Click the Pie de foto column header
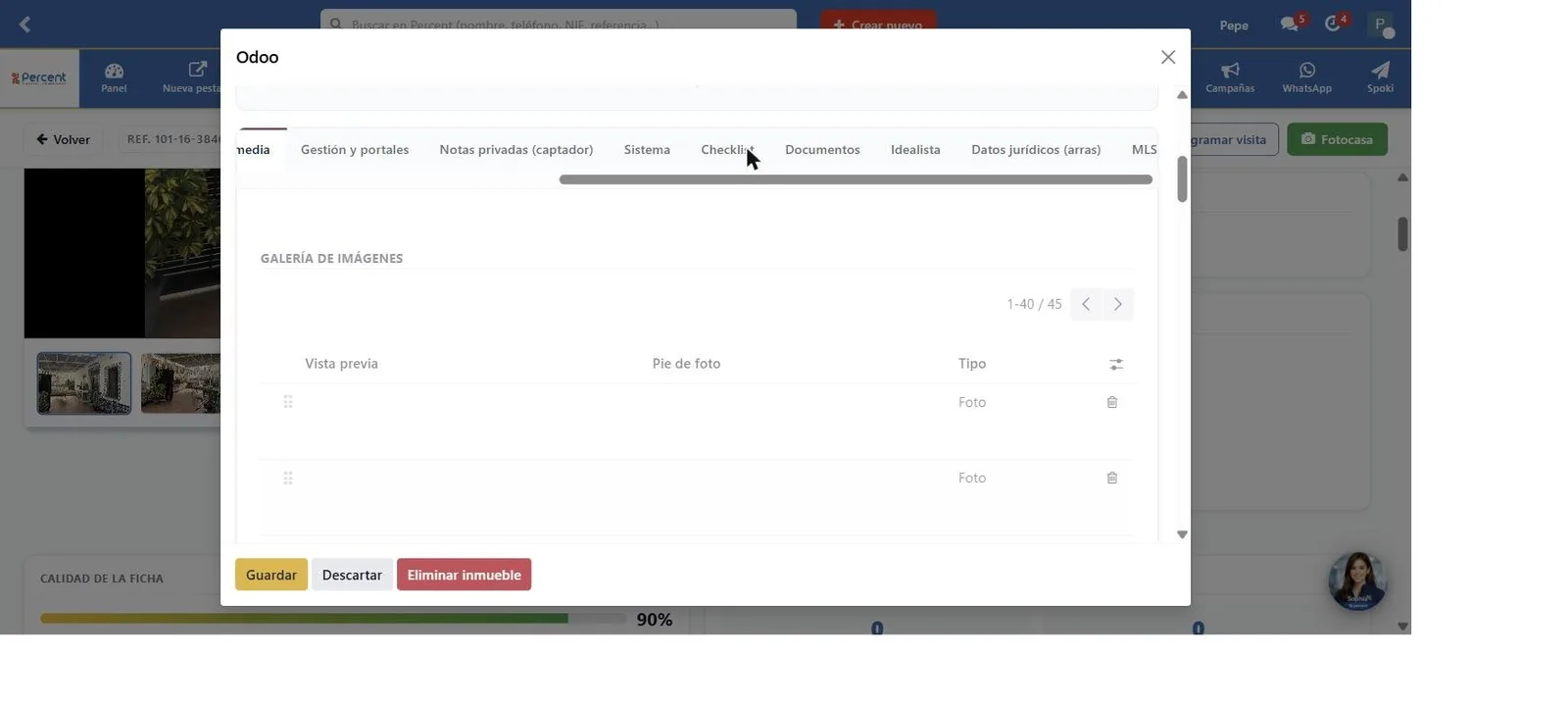This screenshot has height=705, width=1568. tap(686, 364)
